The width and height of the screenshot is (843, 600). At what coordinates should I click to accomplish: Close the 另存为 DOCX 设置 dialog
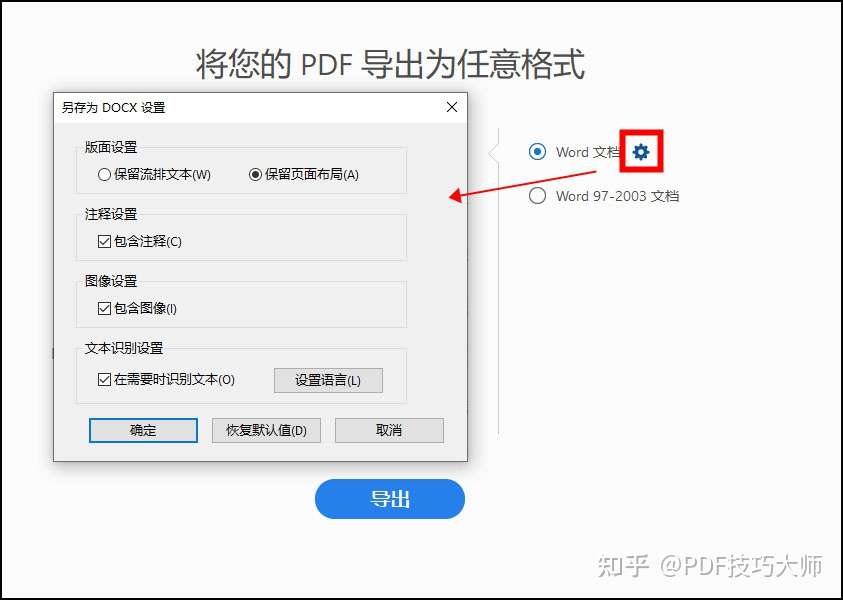pos(452,107)
